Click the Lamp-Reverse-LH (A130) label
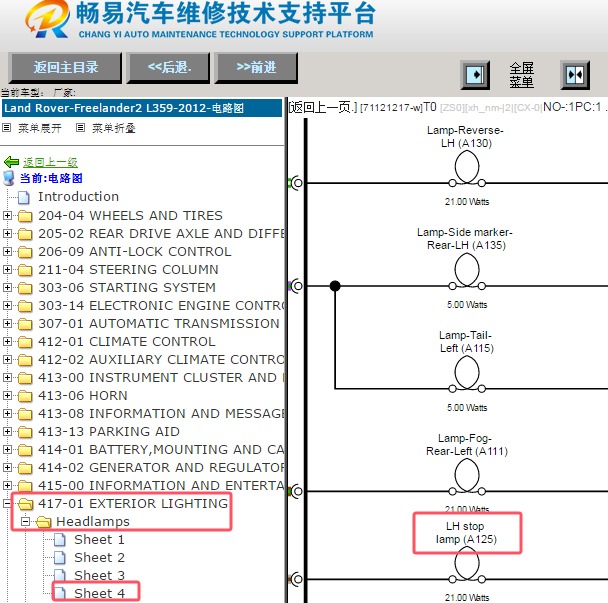Viewport: 608px width, 603px height. click(466, 136)
